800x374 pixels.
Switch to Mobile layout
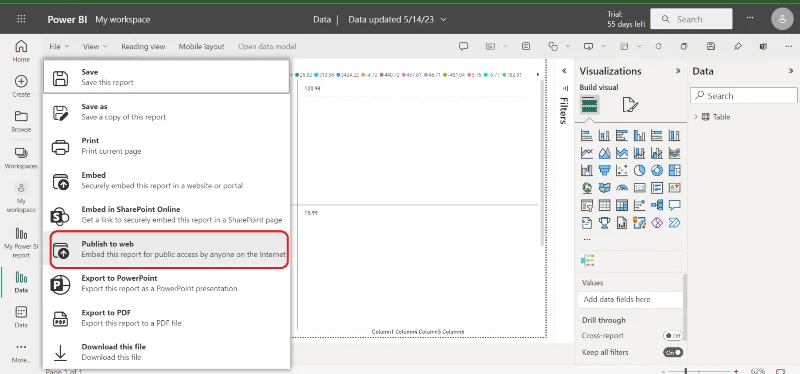pyautogui.click(x=201, y=46)
